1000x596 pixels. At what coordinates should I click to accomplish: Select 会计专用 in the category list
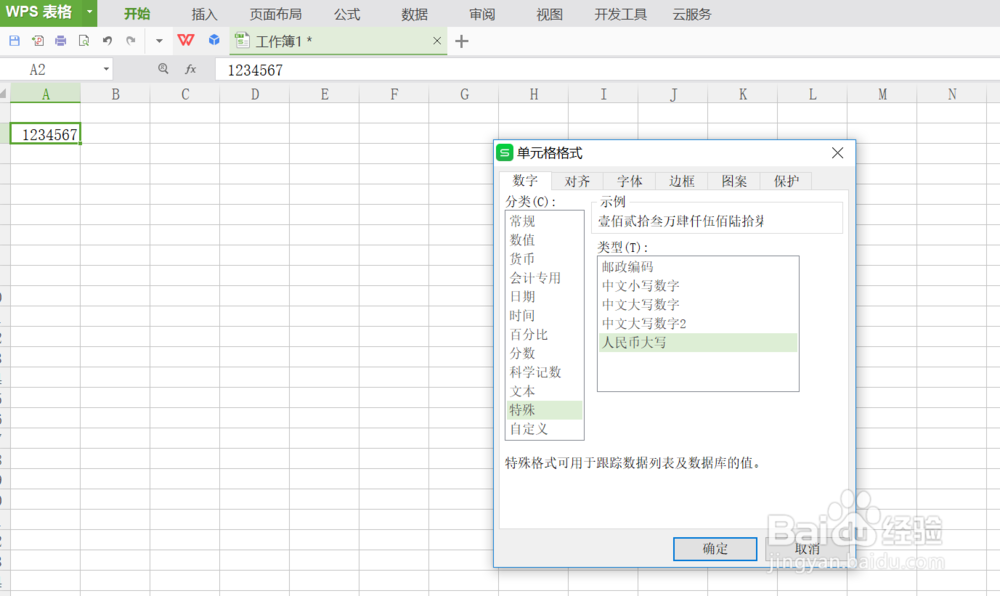coord(545,278)
